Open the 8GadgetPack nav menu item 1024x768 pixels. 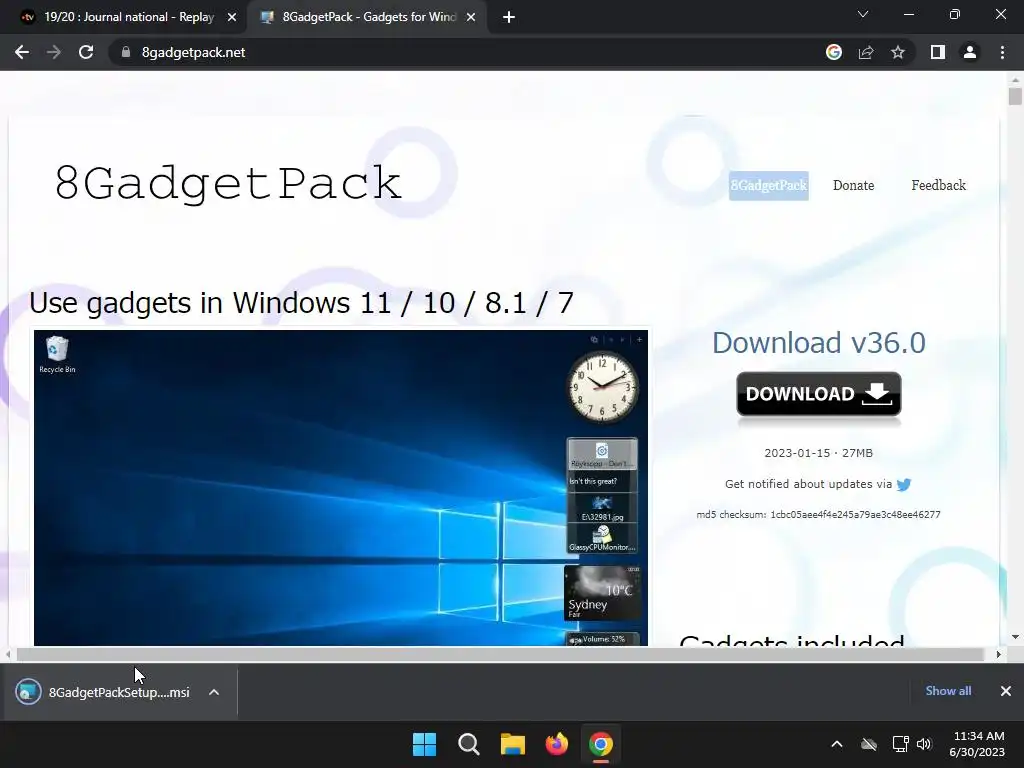[769, 185]
